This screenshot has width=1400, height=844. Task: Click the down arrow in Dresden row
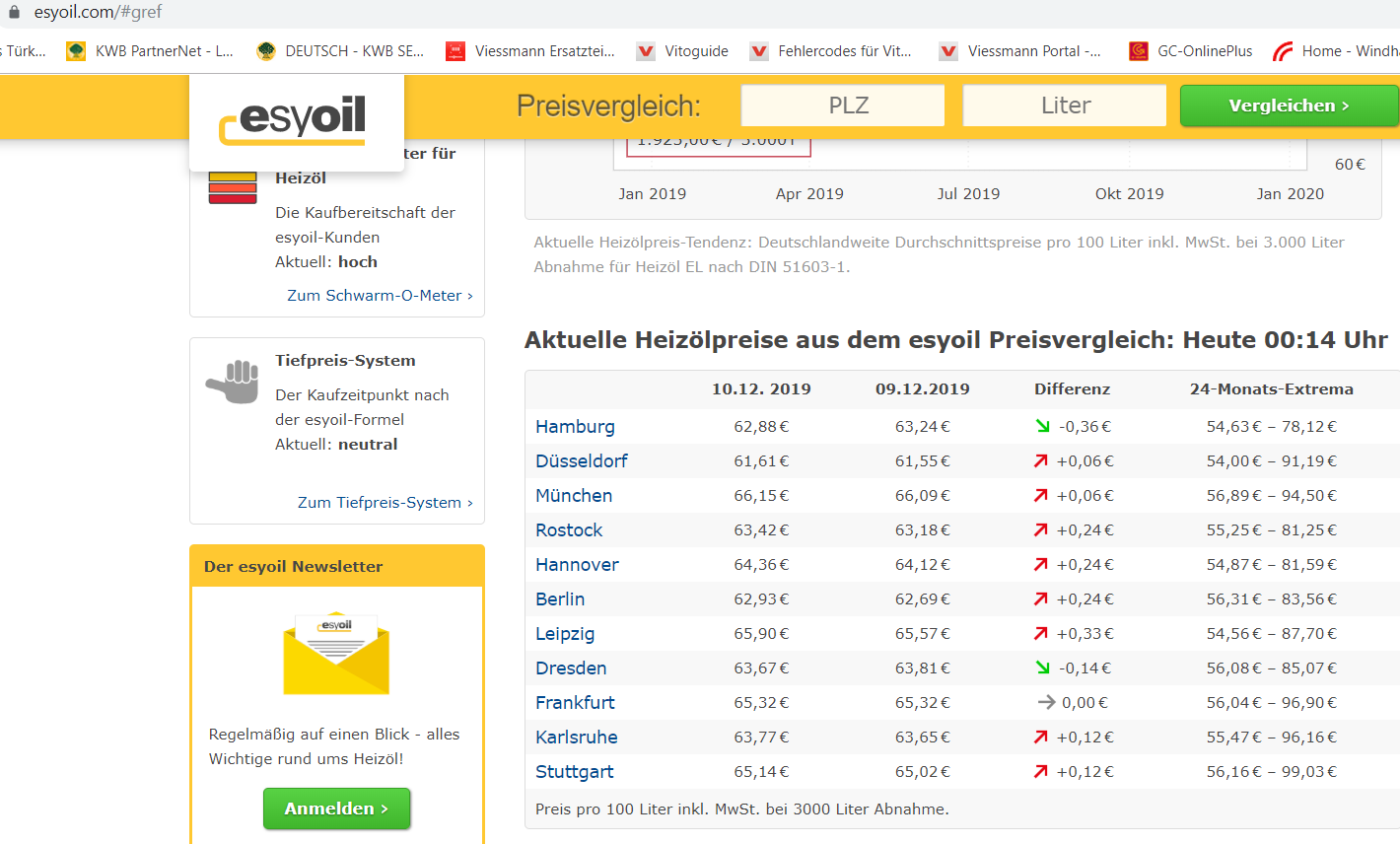click(x=1042, y=668)
